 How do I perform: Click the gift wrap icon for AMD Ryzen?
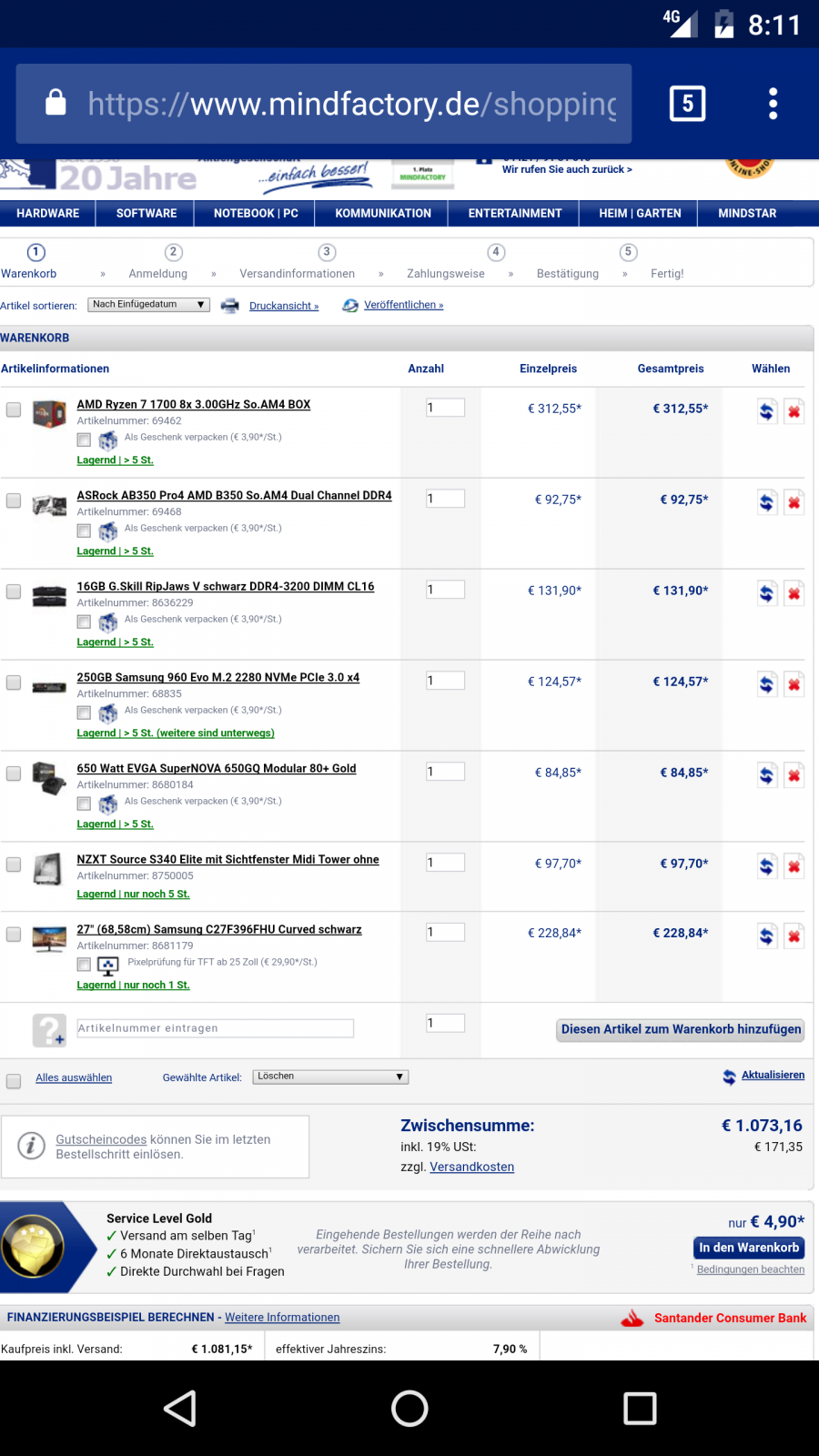pyautogui.click(x=108, y=440)
